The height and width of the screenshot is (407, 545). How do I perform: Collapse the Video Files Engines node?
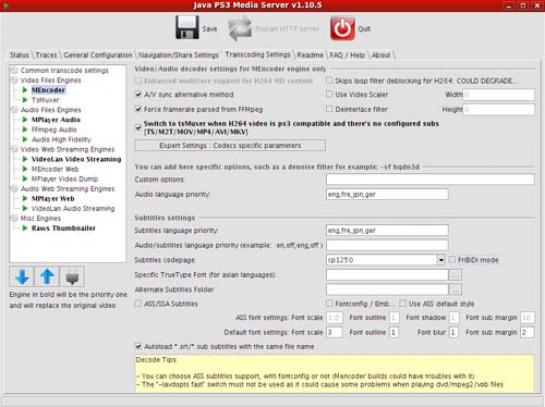(14, 80)
